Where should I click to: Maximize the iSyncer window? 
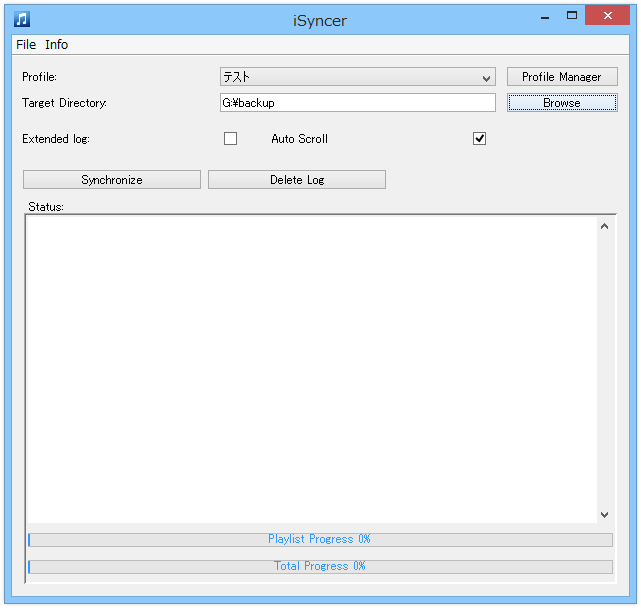point(572,16)
